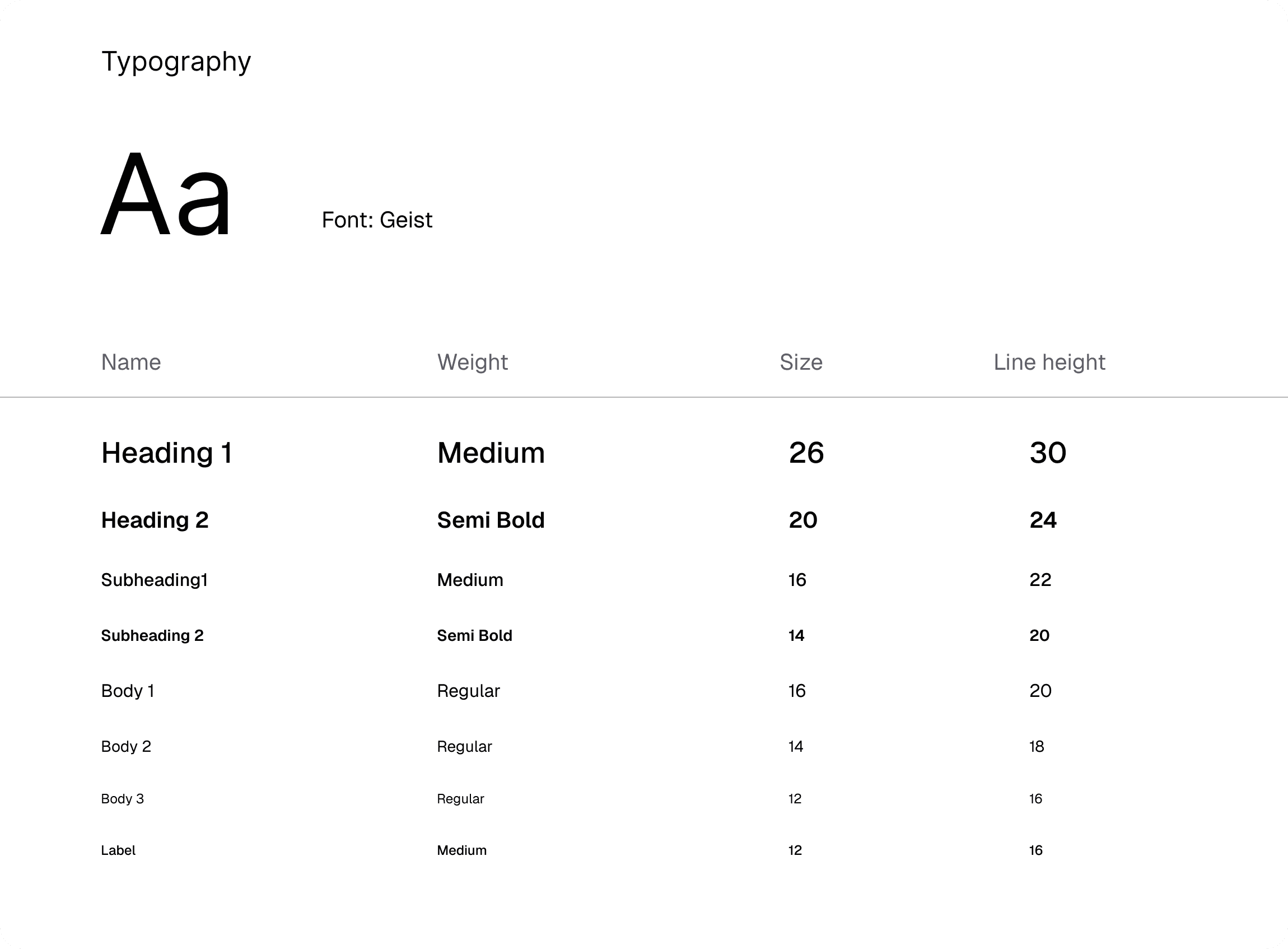The height and width of the screenshot is (949, 1288).
Task: Click the "Size" column header
Action: click(800, 362)
